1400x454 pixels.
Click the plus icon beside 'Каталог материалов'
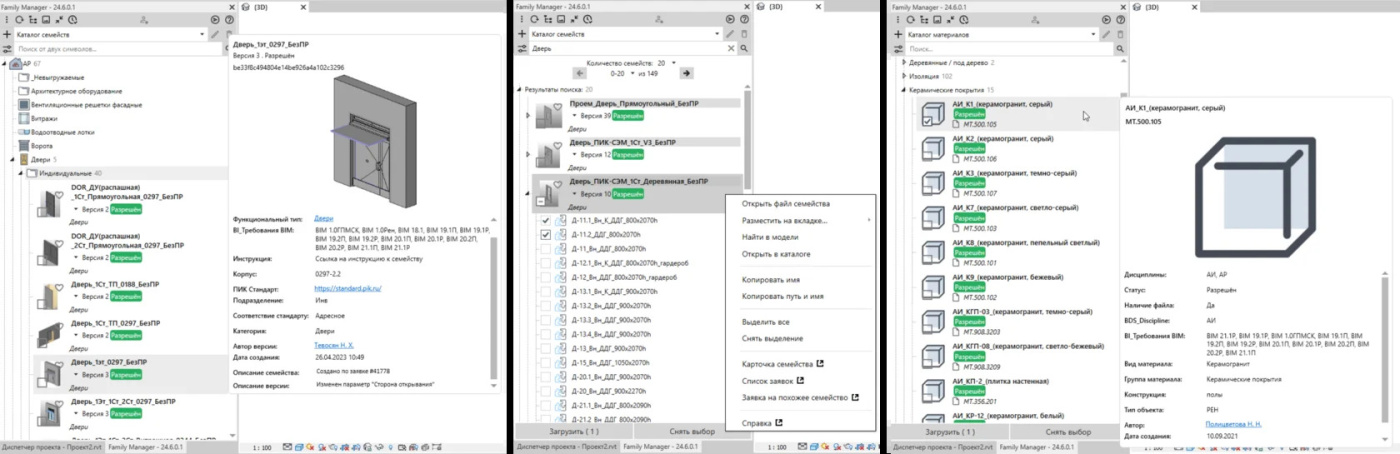click(897, 34)
